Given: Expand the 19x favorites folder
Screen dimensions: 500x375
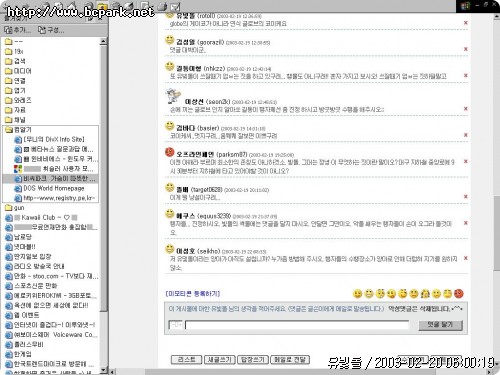Looking at the screenshot, I should [14, 51].
